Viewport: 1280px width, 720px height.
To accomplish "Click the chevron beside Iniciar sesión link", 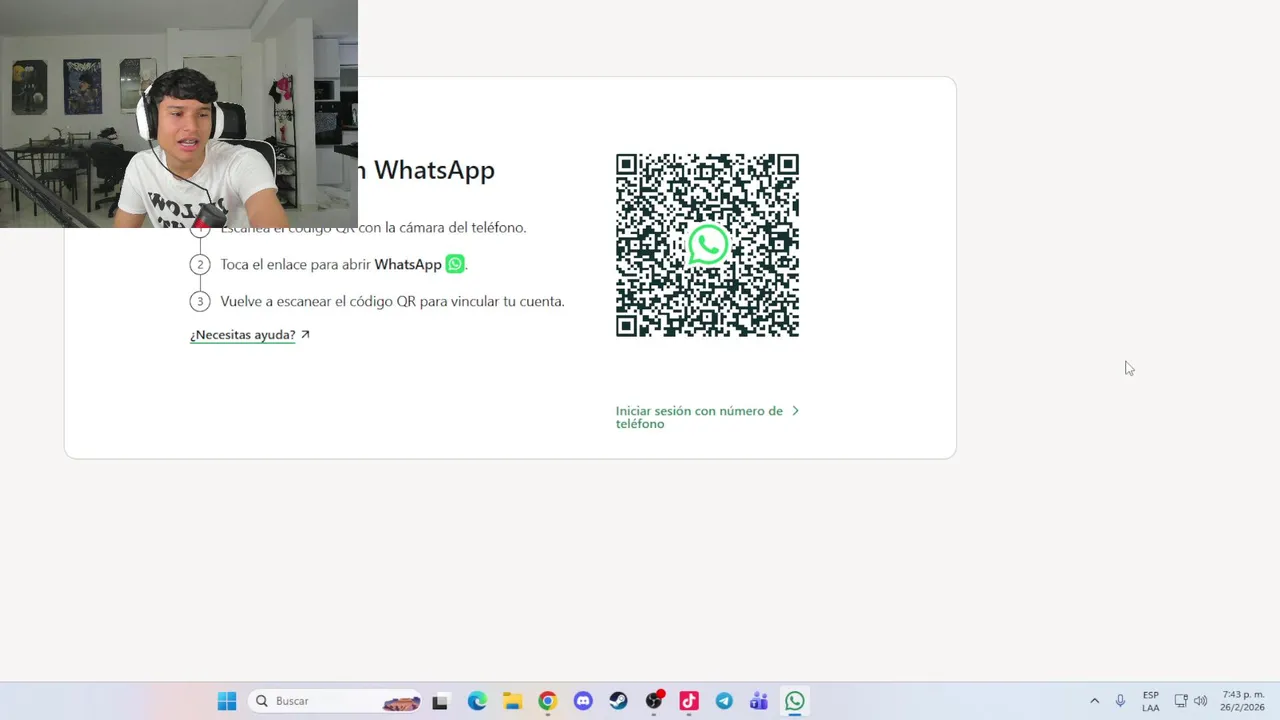I will point(795,411).
